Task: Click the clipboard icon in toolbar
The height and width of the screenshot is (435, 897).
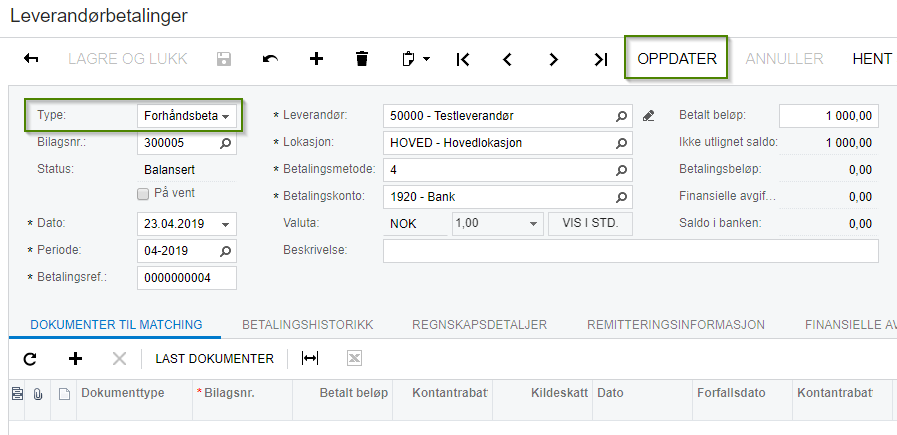Action: 408,58
